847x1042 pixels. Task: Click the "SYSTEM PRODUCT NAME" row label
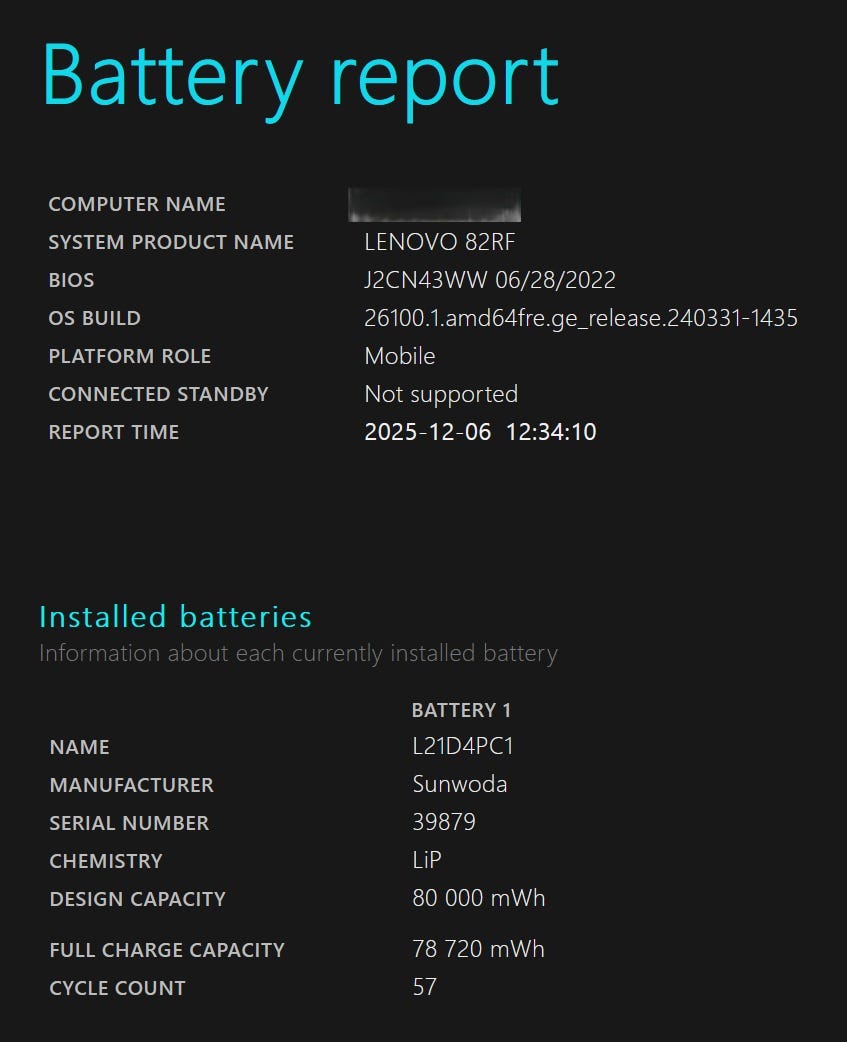pos(171,242)
